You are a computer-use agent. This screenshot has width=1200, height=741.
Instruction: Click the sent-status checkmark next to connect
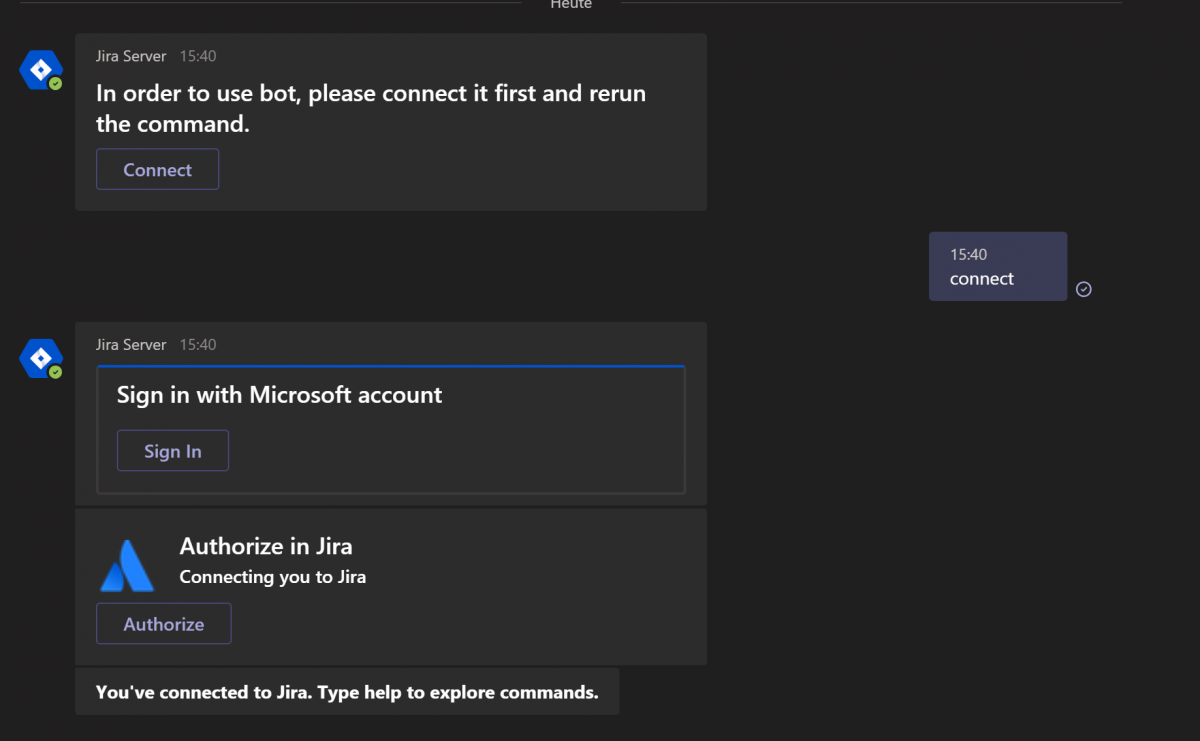pyautogui.click(x=1084, y=289)
